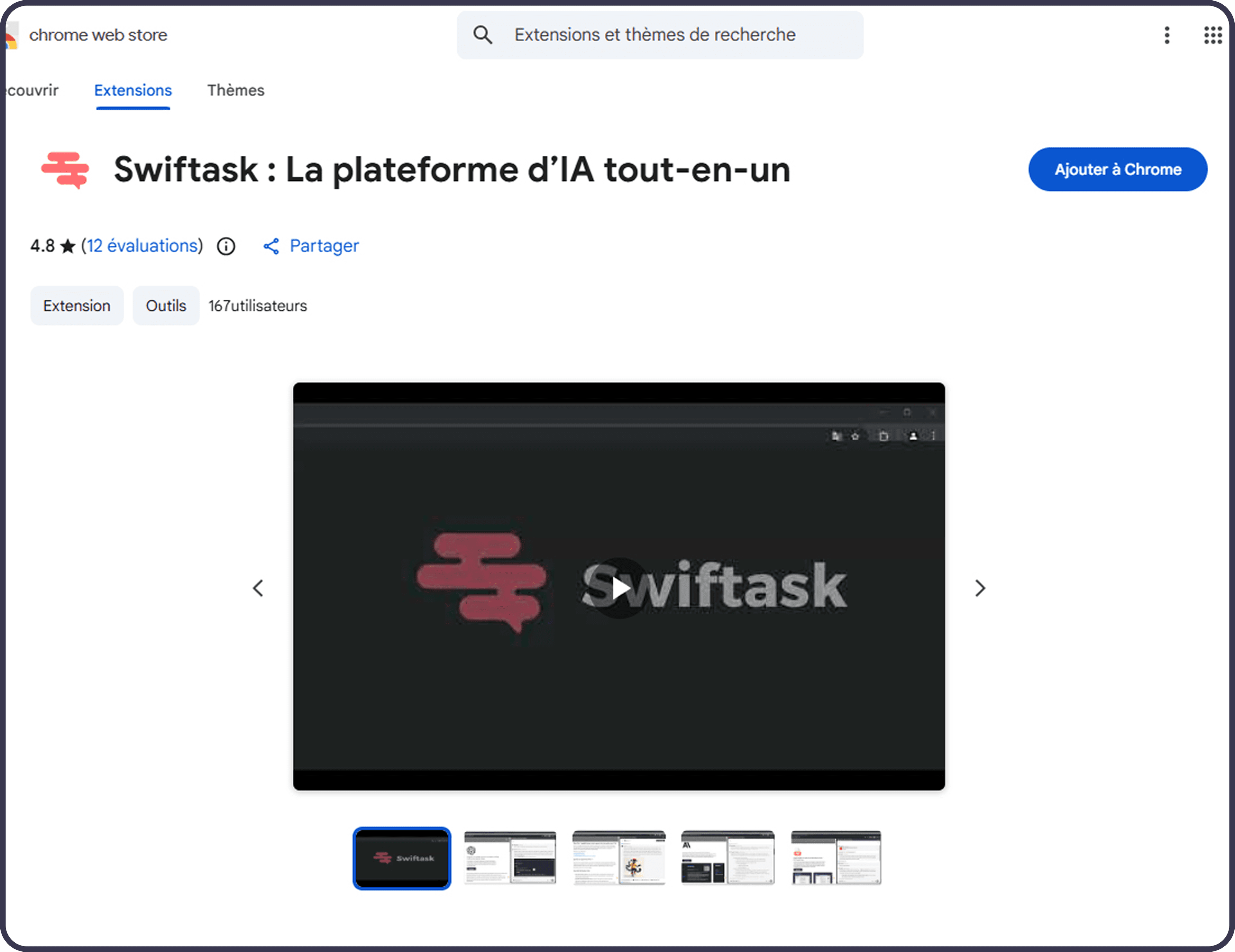Switch to the Thèmes tab

(x=235, y=90)
